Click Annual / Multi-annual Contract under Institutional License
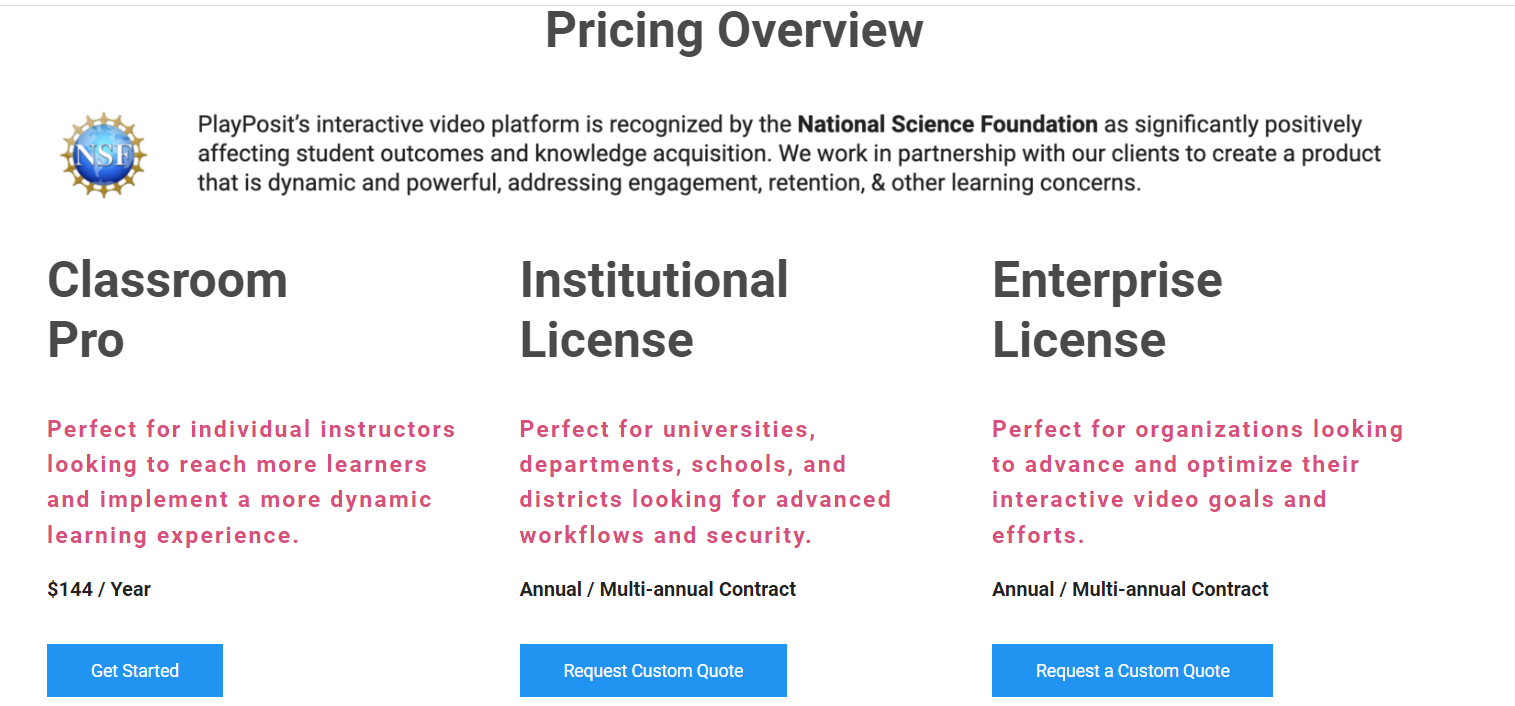This screenshot has width=1515, height=706. point(658,589)
